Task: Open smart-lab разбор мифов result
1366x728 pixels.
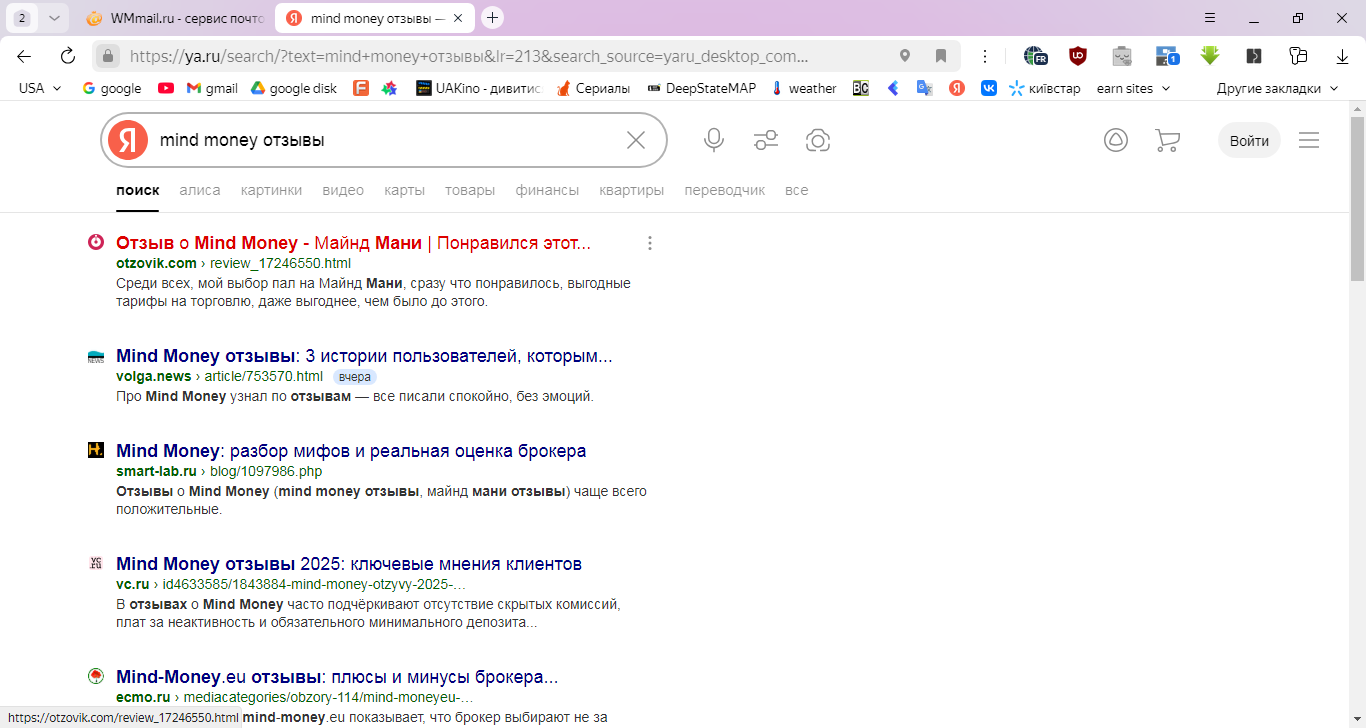Action: pyautogui.click(x=351, y=451)
